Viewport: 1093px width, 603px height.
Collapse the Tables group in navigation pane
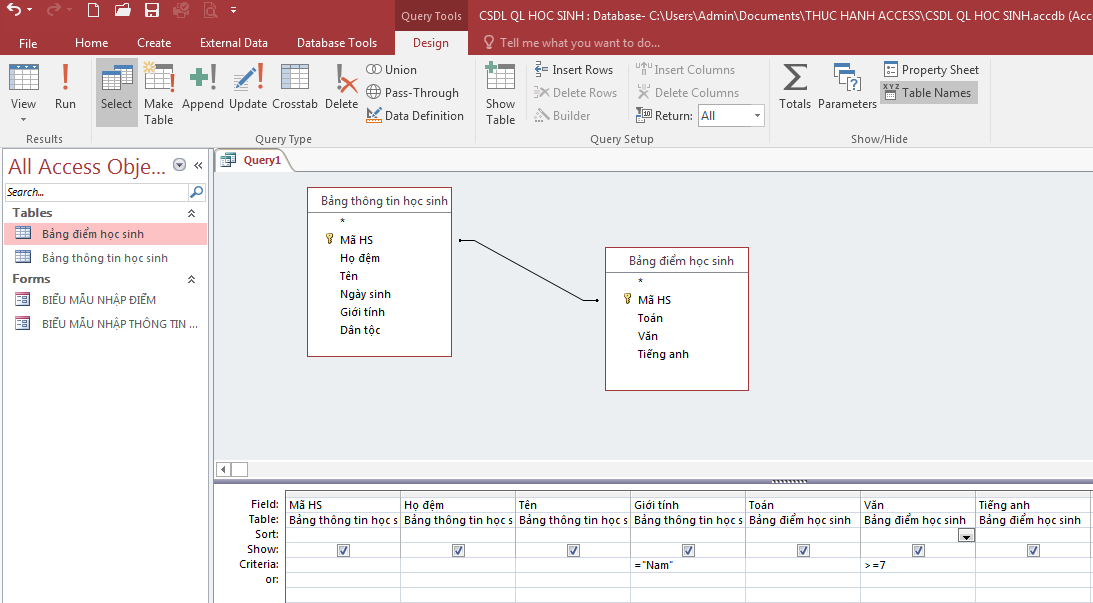(192, 213)
